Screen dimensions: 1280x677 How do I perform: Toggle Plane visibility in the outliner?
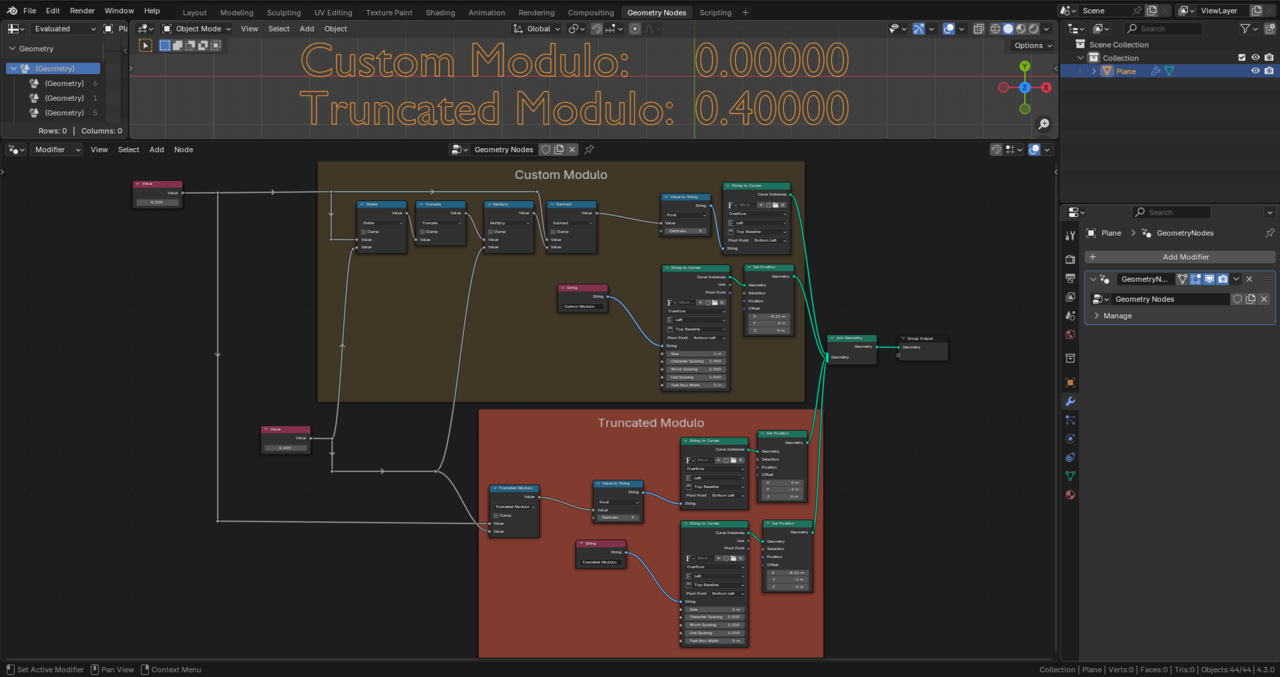tap(1255, 71)
